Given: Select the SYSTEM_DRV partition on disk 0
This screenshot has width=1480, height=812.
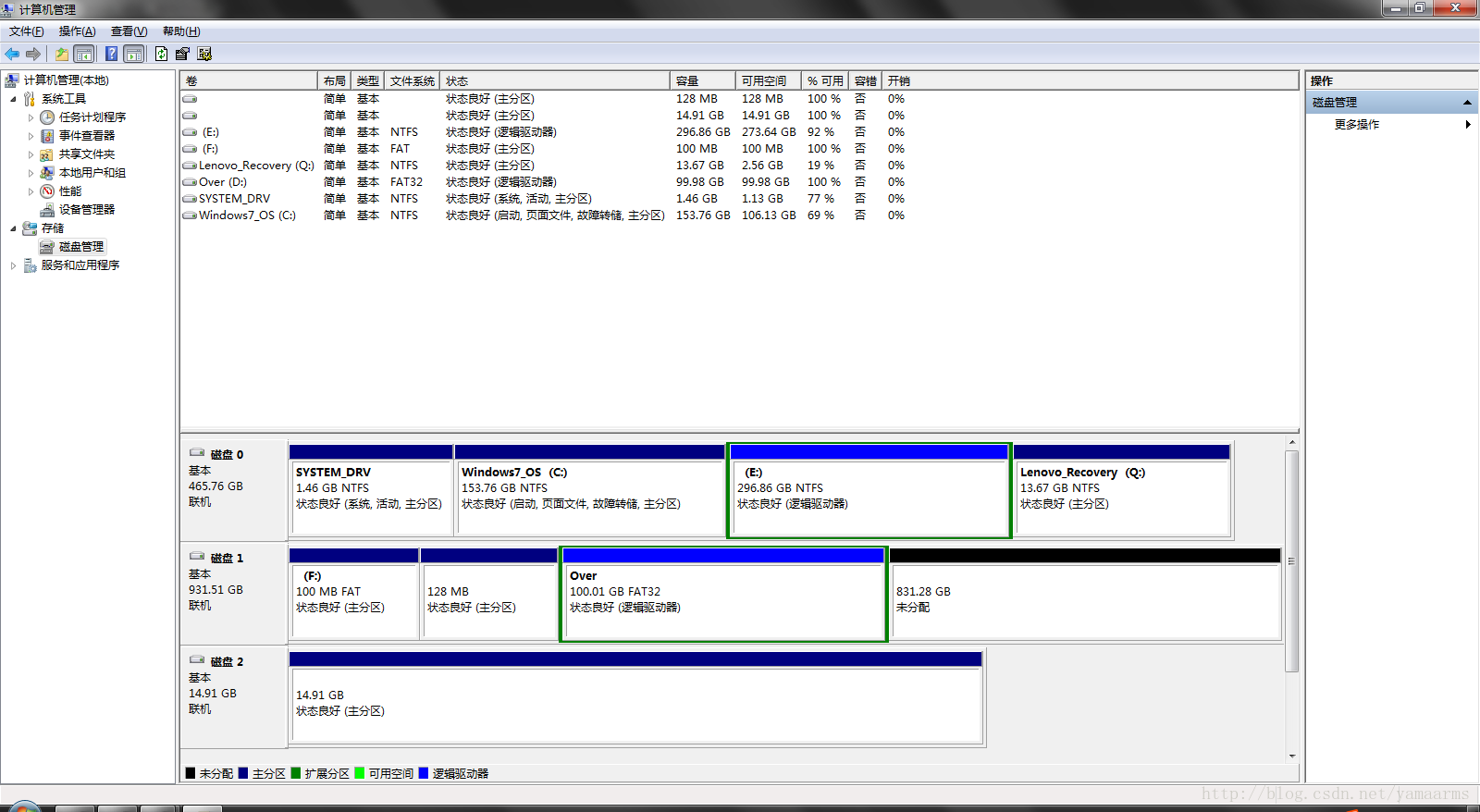Looking at the screenshot, I should tap(371, 490).
